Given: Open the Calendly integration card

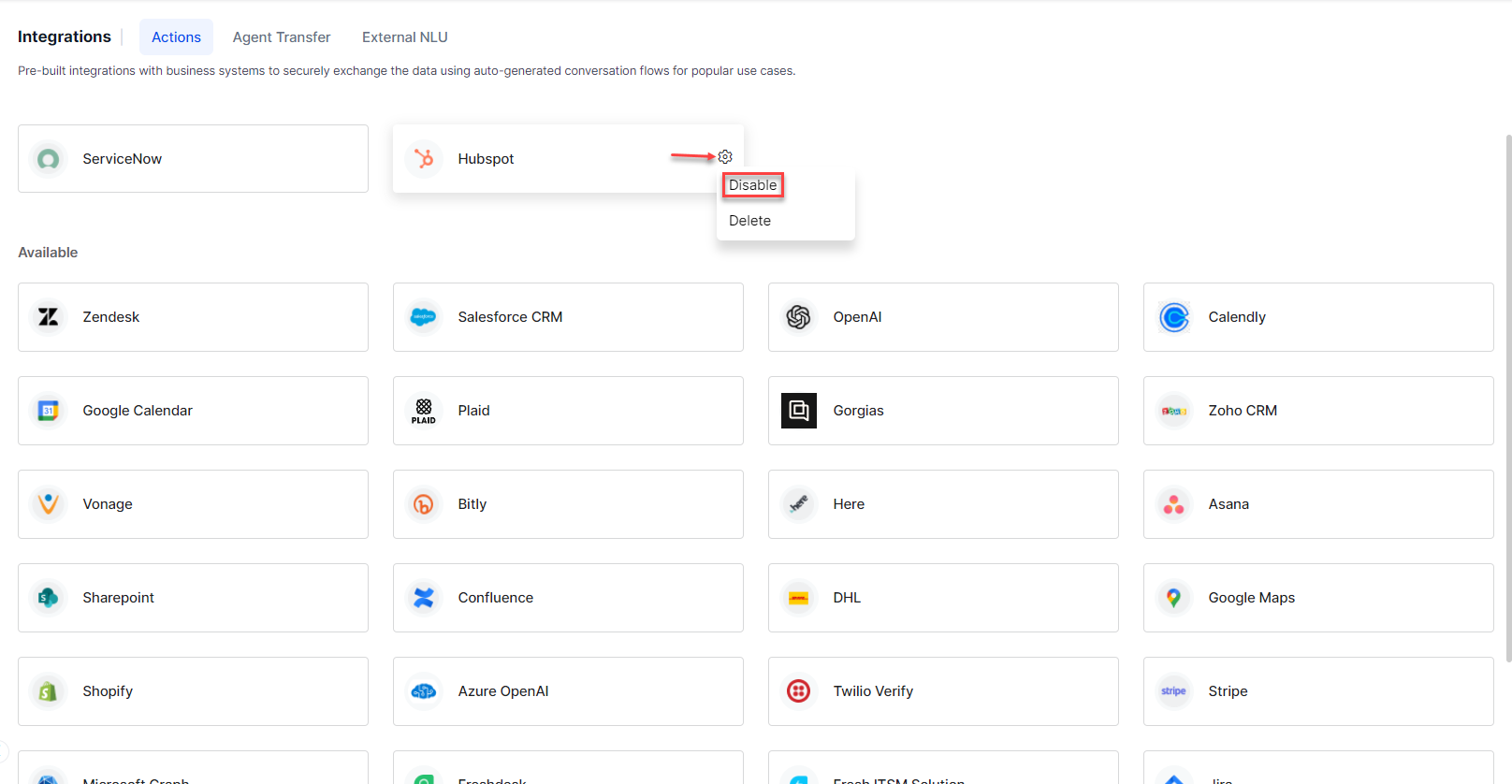Looking at the screenshot, I should point(1318,317).
